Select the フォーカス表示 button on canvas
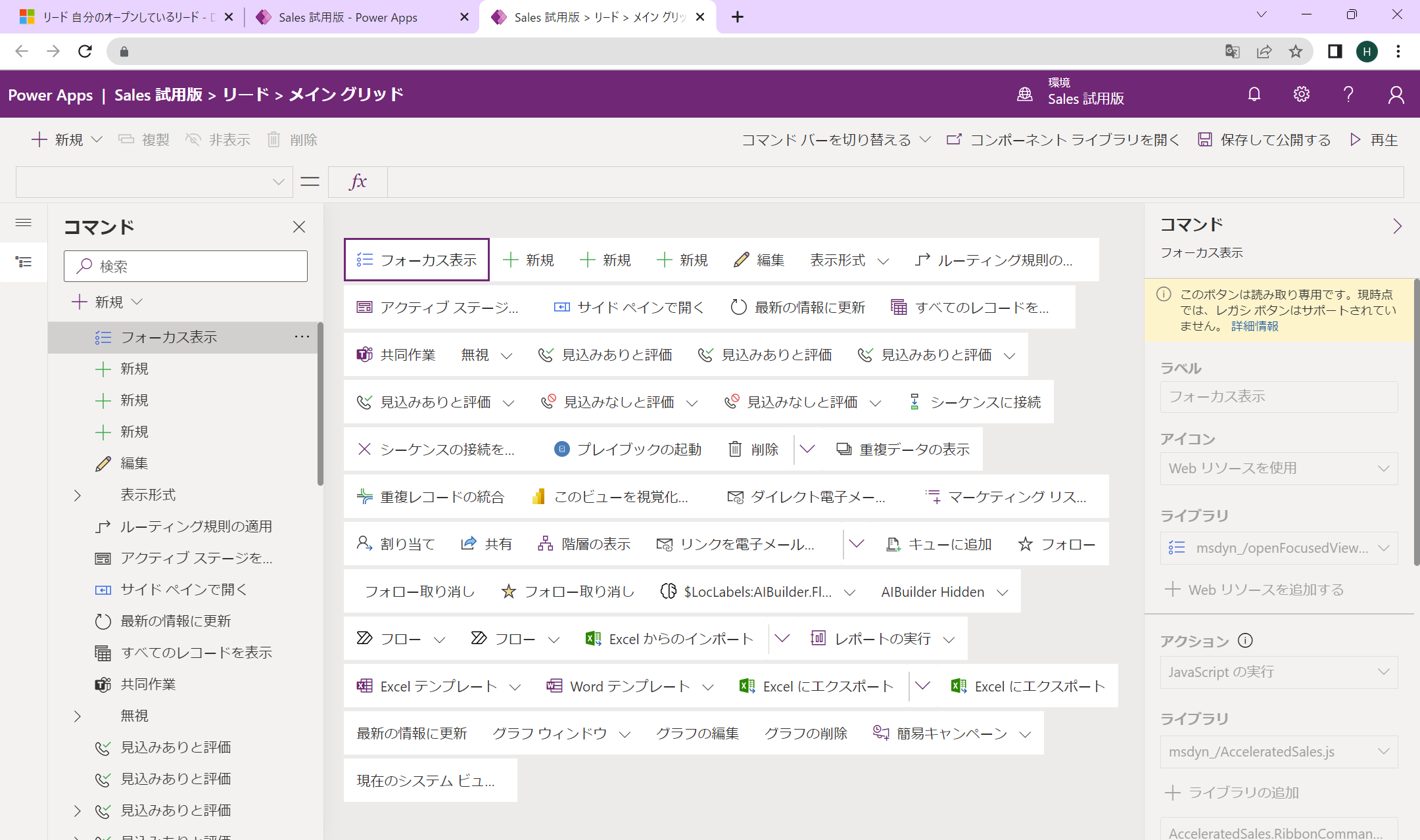Image resolution: width=1420 pixels, height=840 pixels. tap(417, 260)
